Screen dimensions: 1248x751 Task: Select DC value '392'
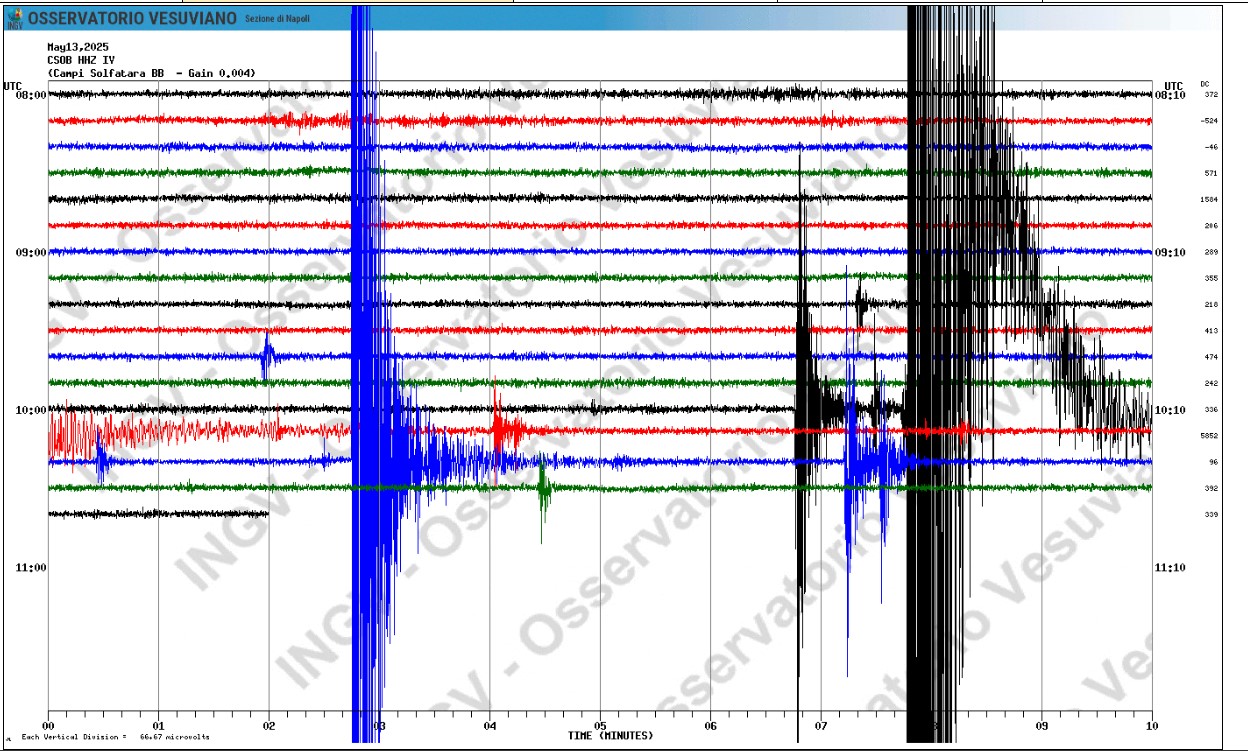tap(1211, 488)
